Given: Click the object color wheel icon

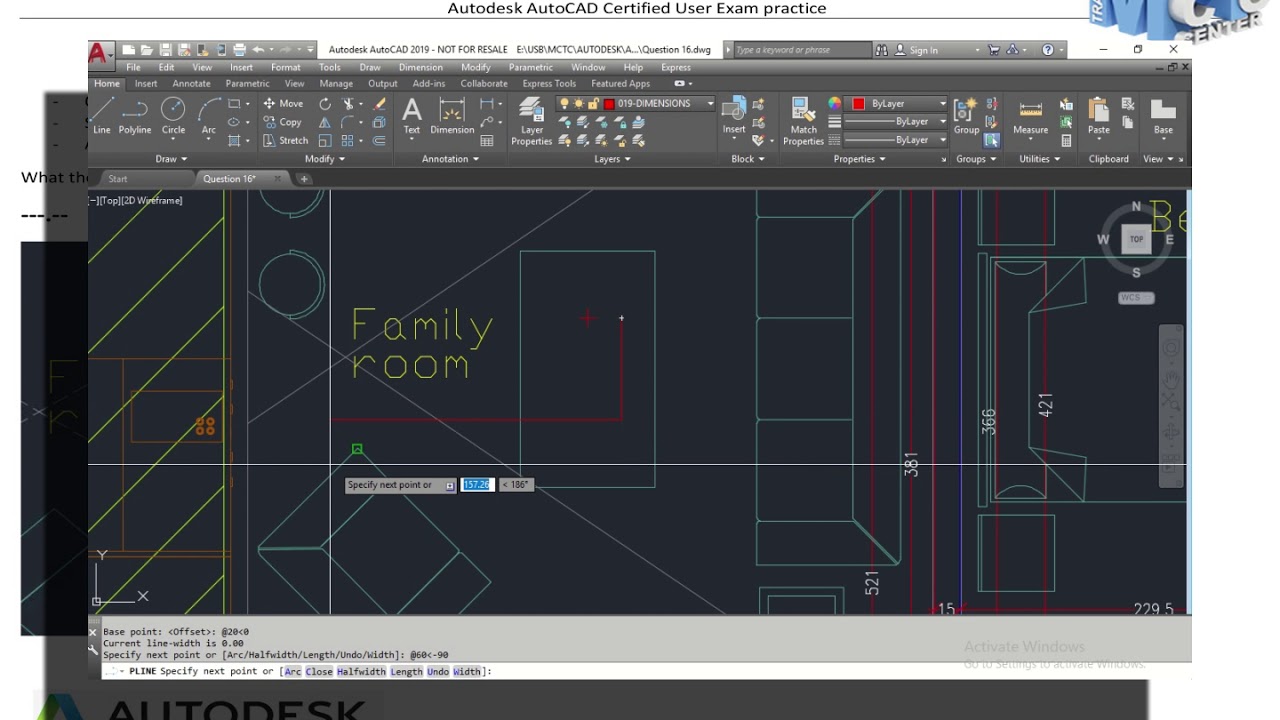Looking at the screenshot, I should point(835,104).
